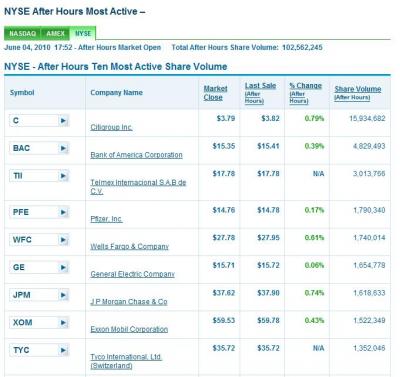Screen dimensions: 400x377
Task: Select the NYSE tab
Action: (x=83, y=34)
